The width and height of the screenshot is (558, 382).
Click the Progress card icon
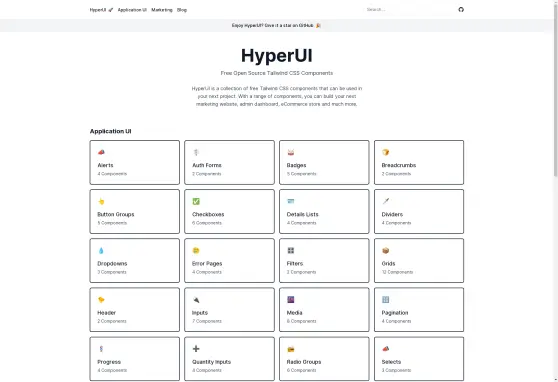(101, 349)
